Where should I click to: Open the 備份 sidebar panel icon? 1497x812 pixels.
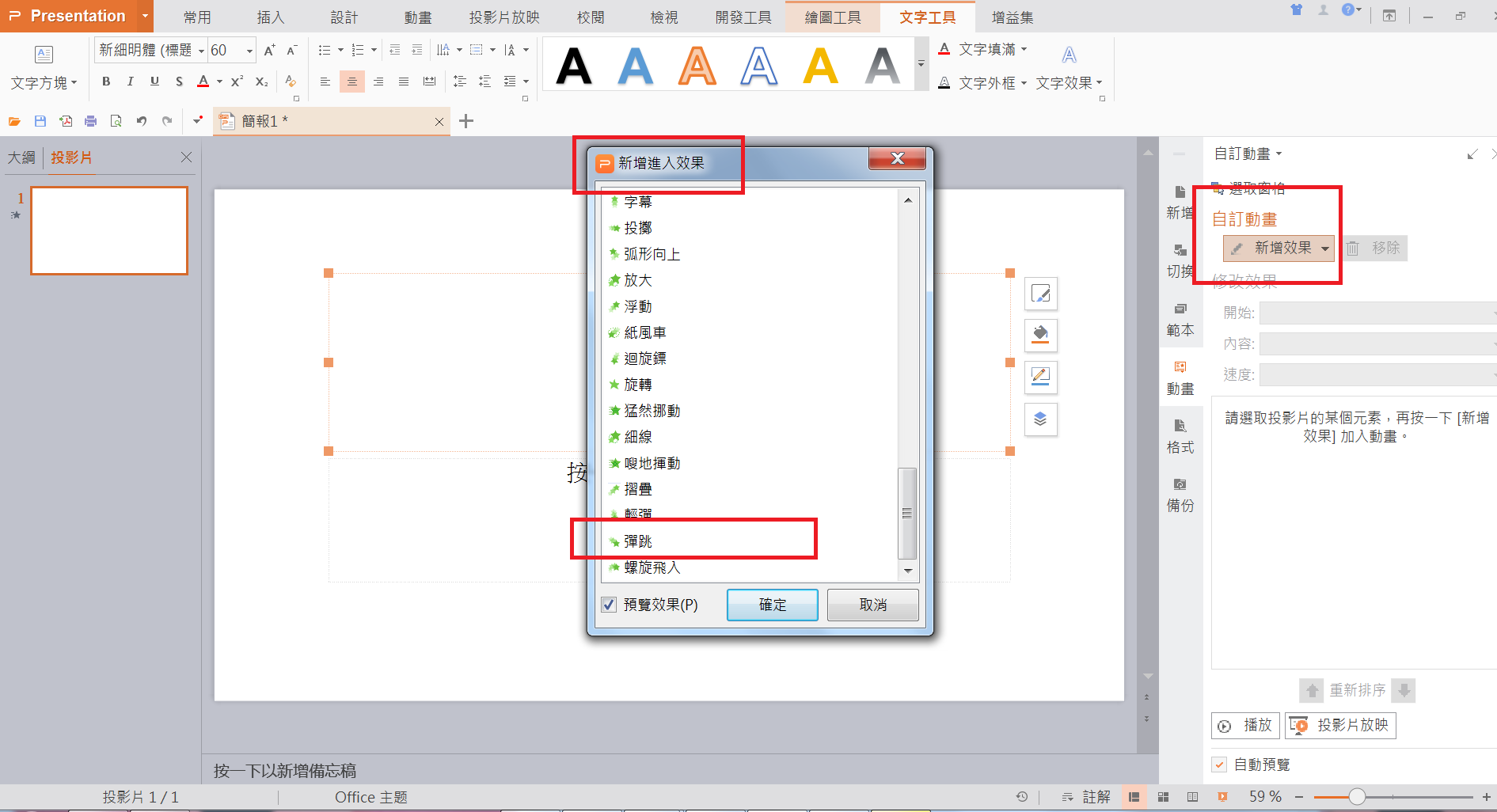point(1180,495)
